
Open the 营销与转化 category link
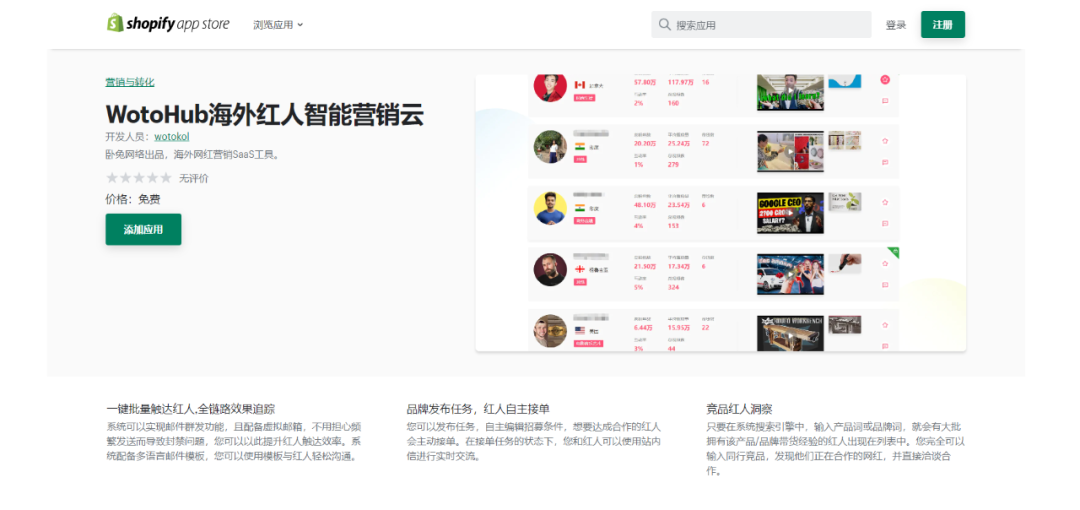click(x=129, y=82)
